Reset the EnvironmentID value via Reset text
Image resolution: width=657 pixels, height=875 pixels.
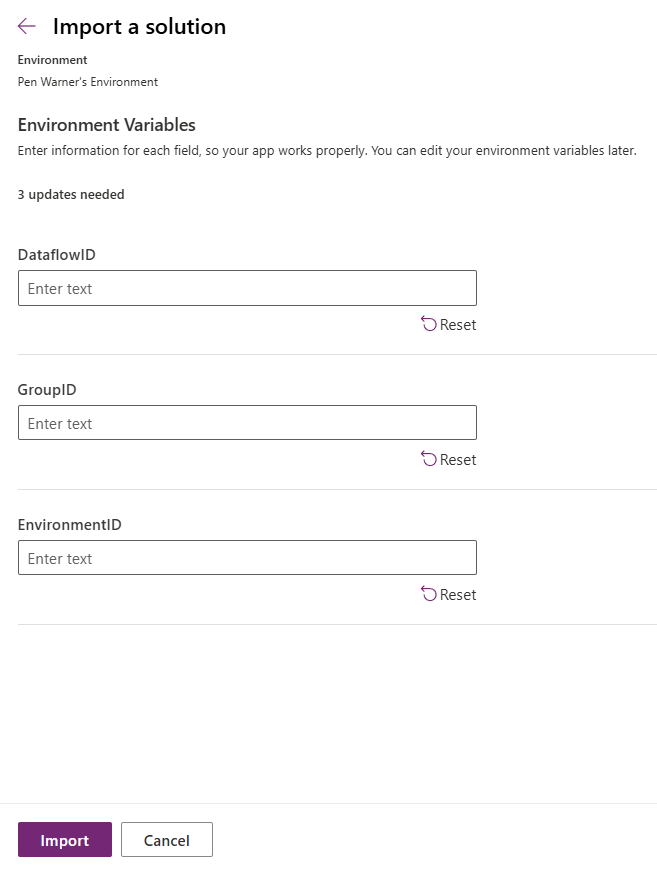tap(458, 595)
